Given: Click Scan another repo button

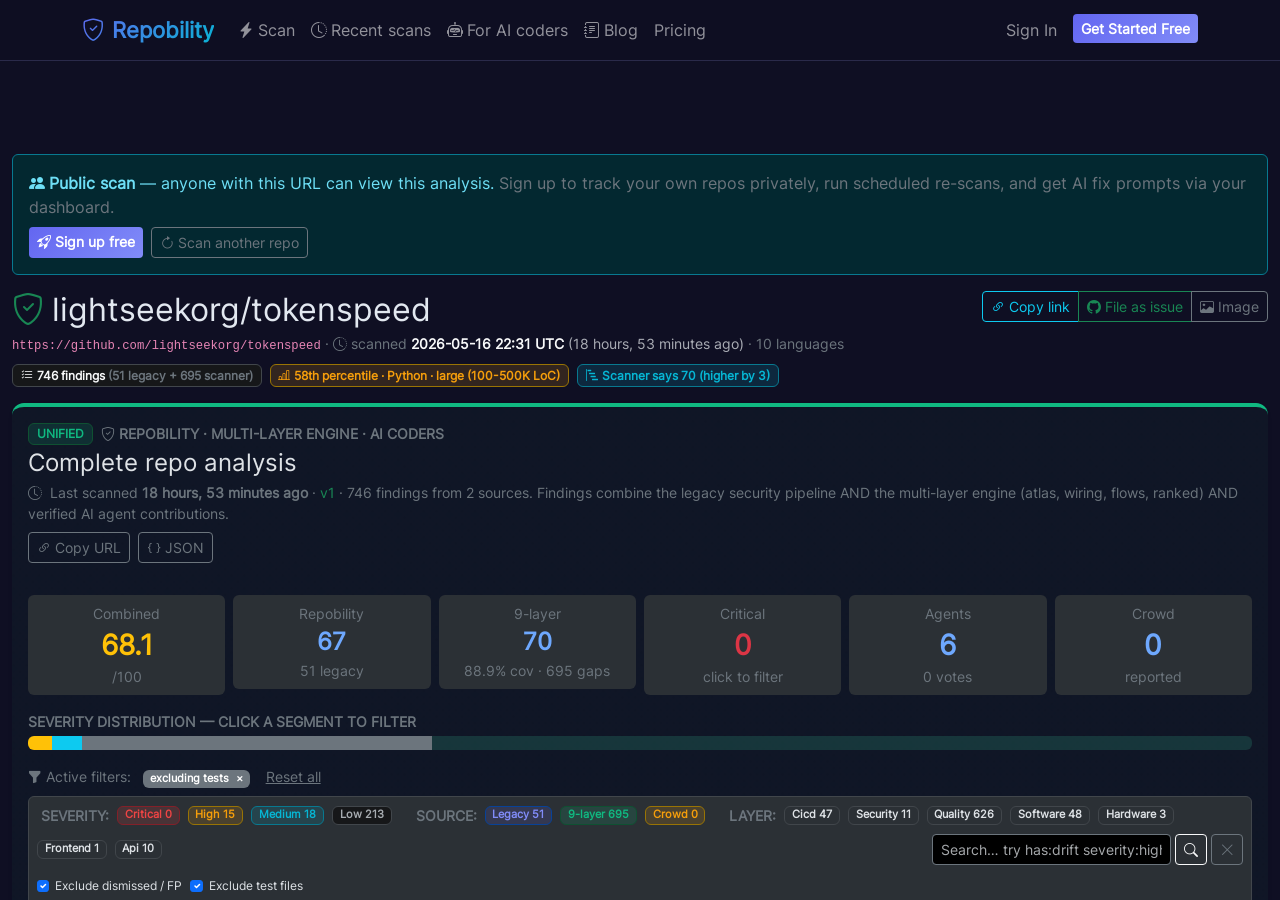Looking at the screenshot, I should (x=229, y=242).
